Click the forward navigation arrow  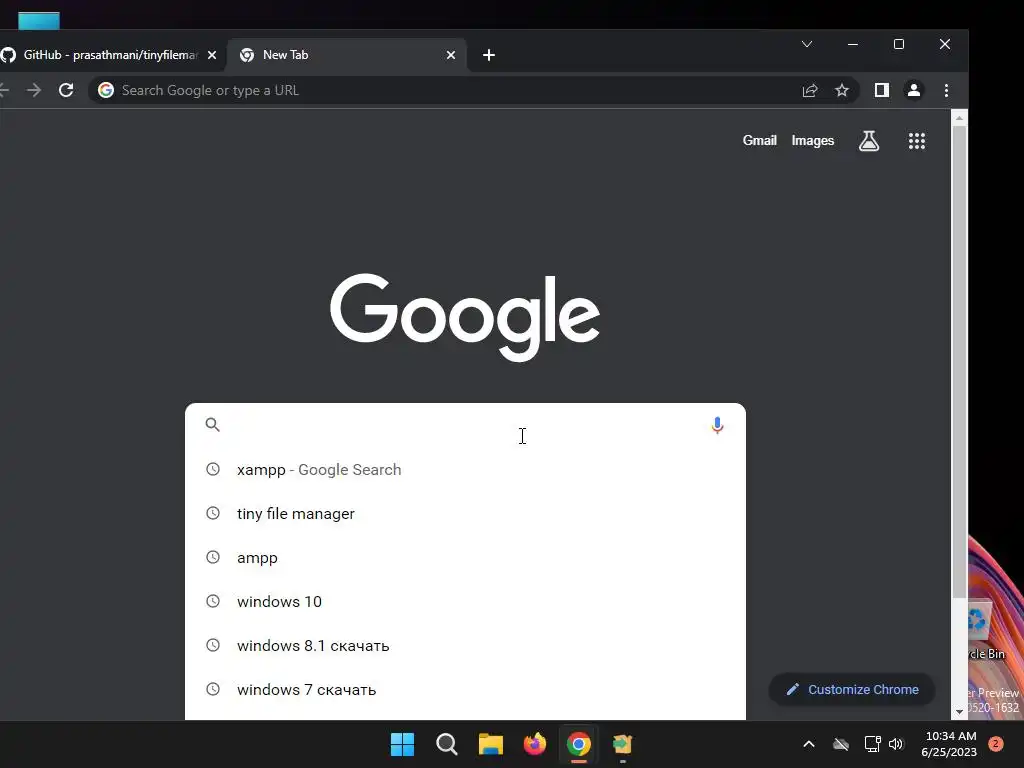click(x=34, y=90)
